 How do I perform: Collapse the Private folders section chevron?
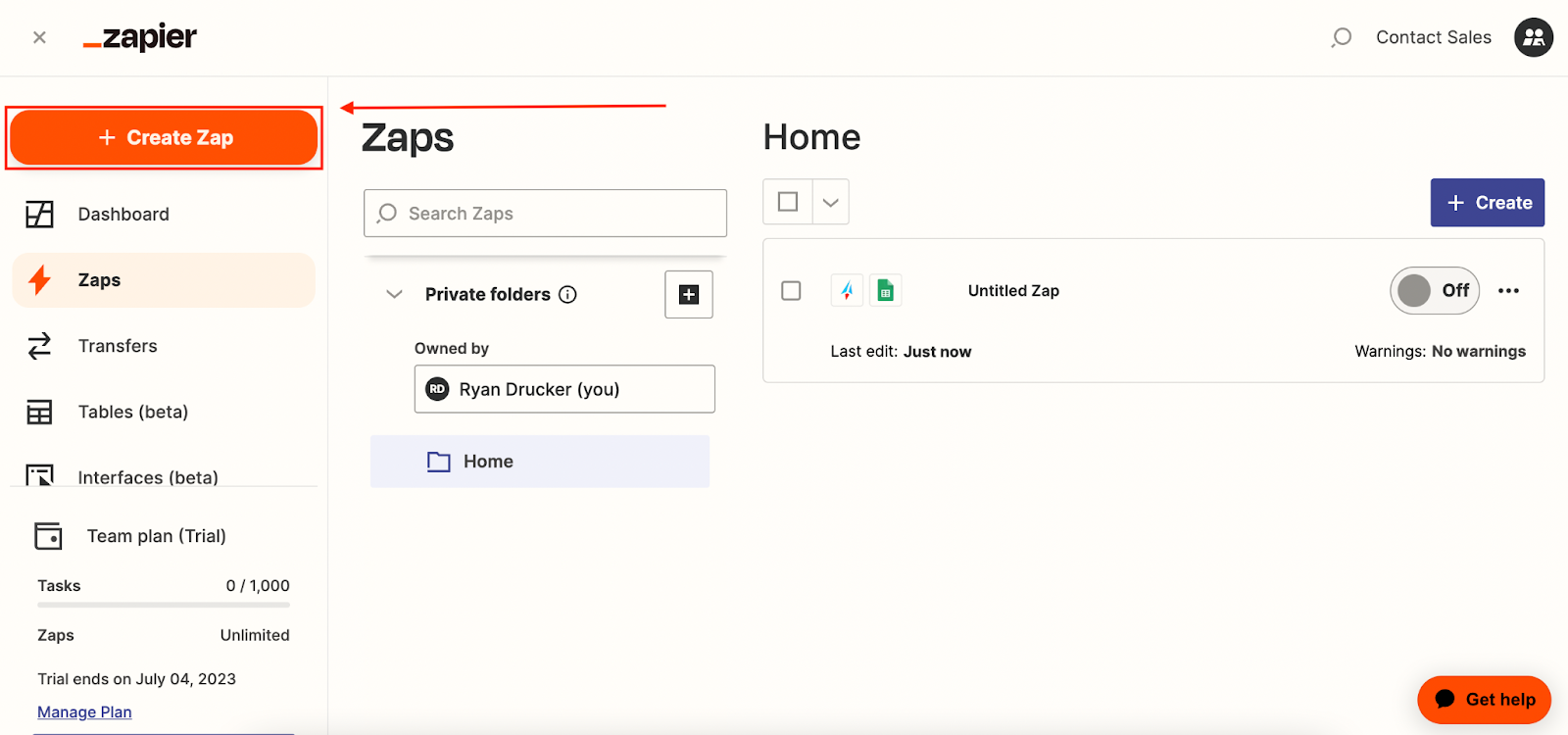(394, 294)
